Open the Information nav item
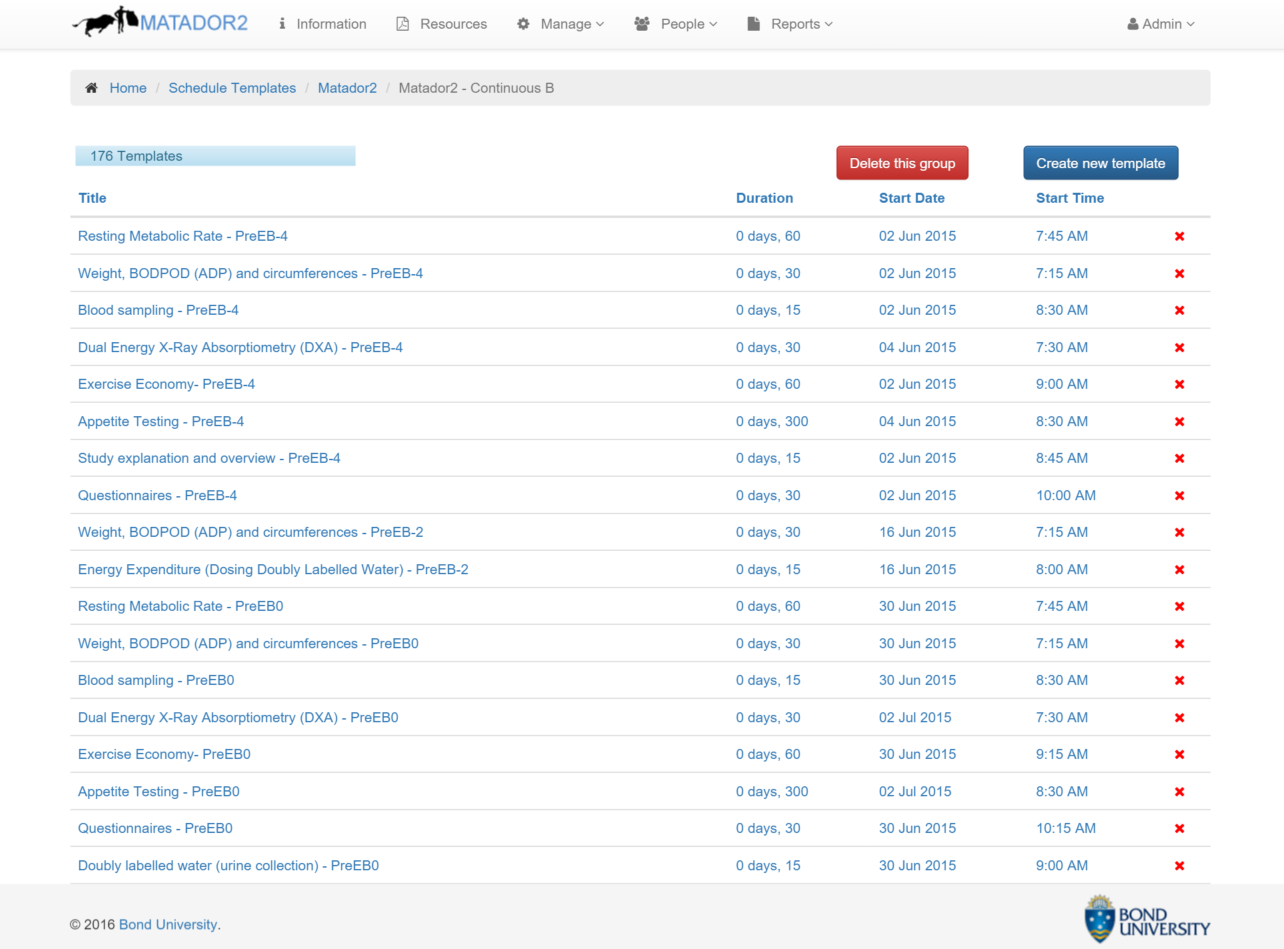The image size is (1284, 949). (x=322, y=24)
